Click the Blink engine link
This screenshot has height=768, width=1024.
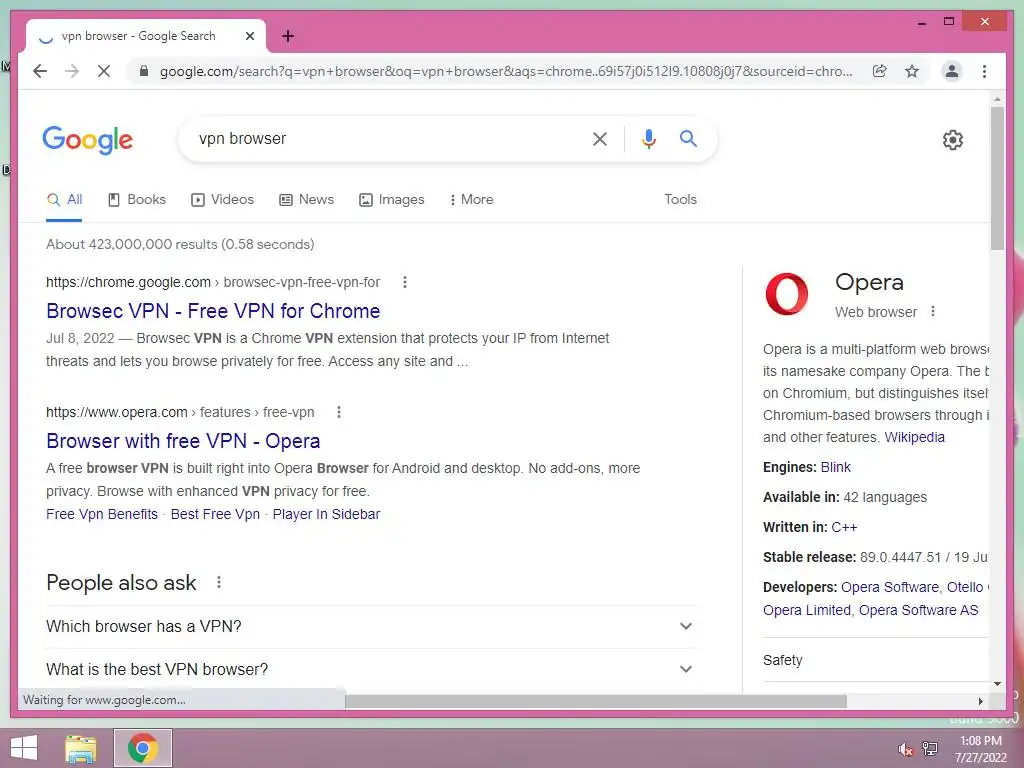(835, 467)
